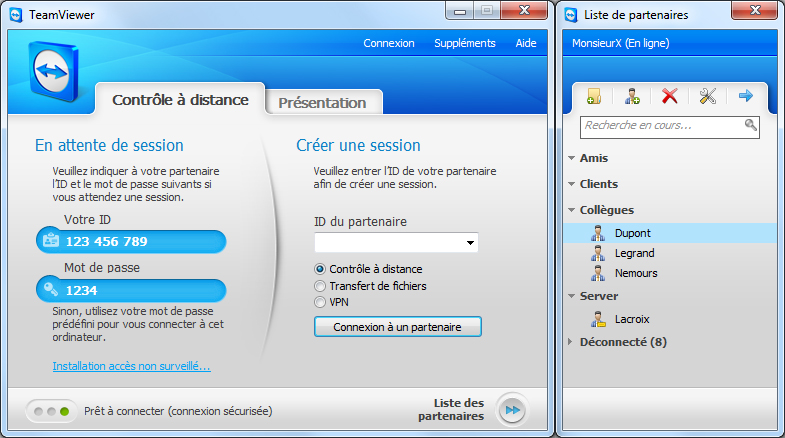Select Legrand in the partner list
This screenshot has height=438, width=785.
tap(670, 253)
